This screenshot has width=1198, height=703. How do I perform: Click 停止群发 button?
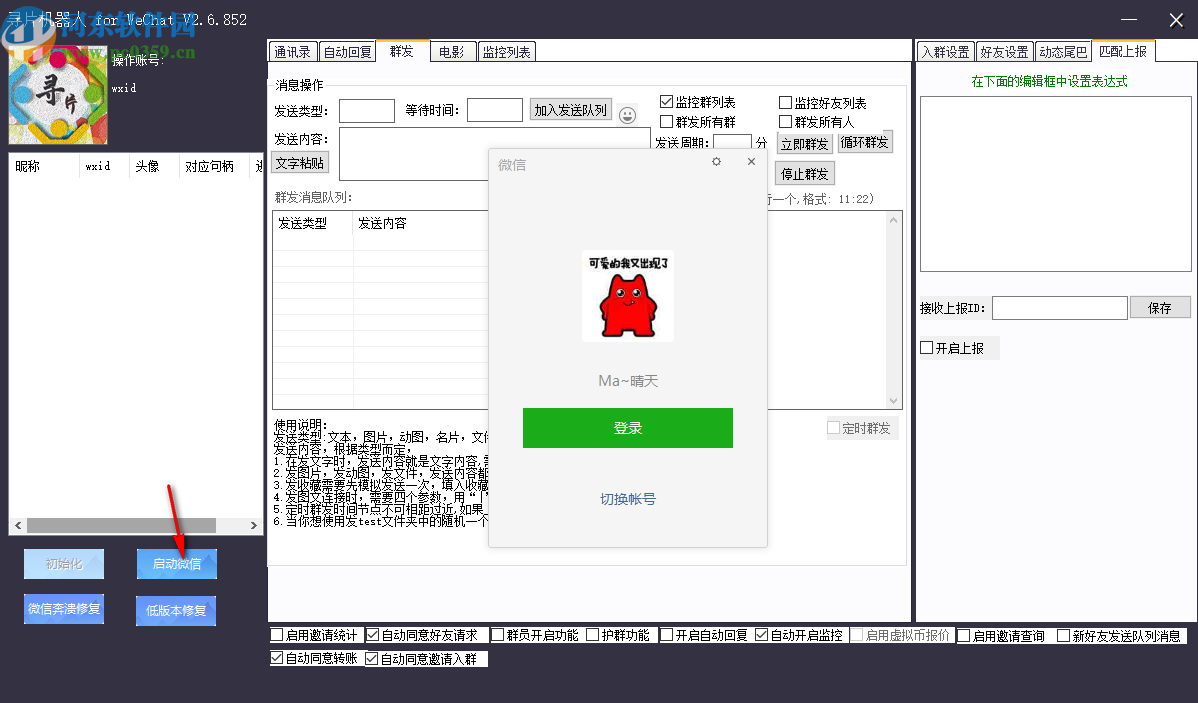805,173
